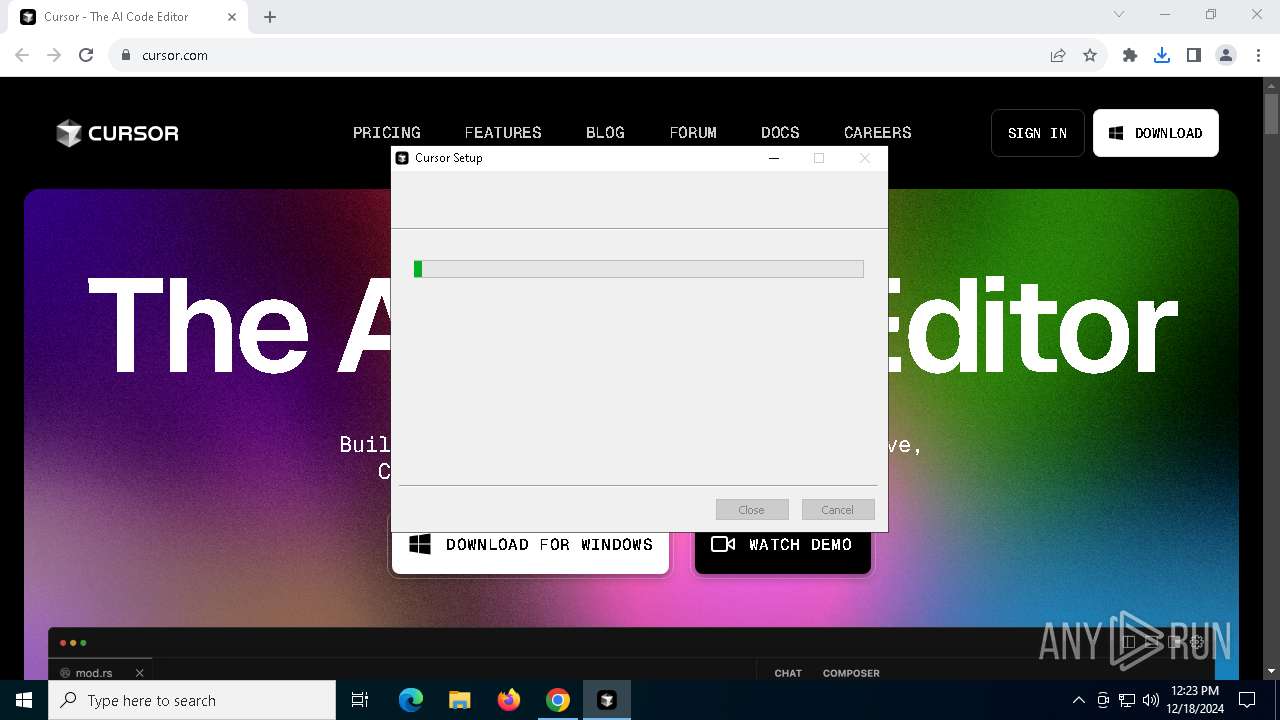Switch to CHAT tab in demo
1280x720 pixels.
coord(788,673)
